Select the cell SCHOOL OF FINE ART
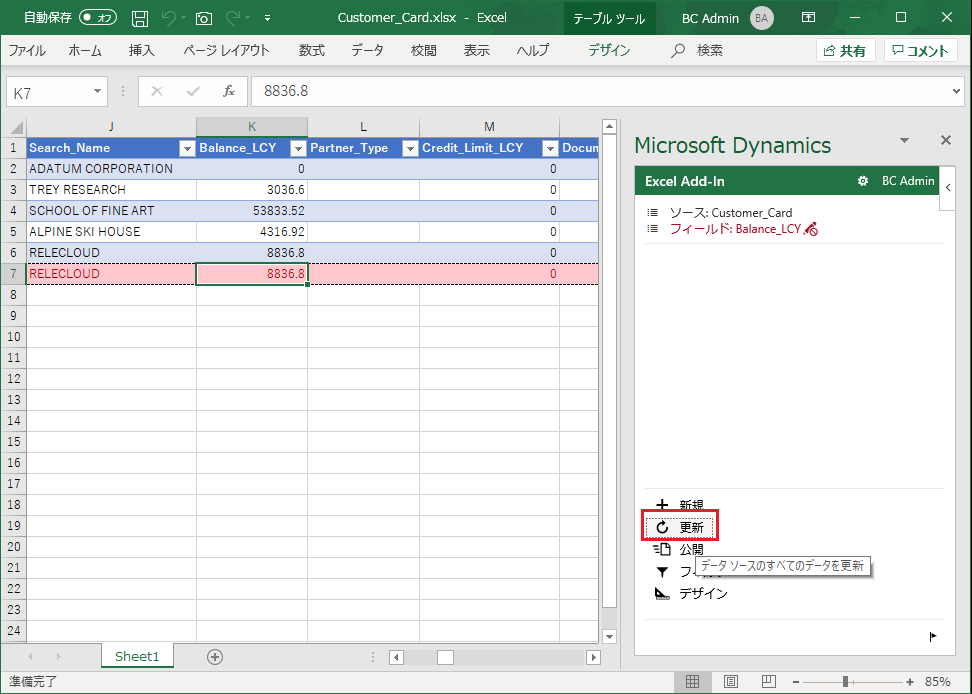This screenshot has height=694, width=972. tap(112, 211)
